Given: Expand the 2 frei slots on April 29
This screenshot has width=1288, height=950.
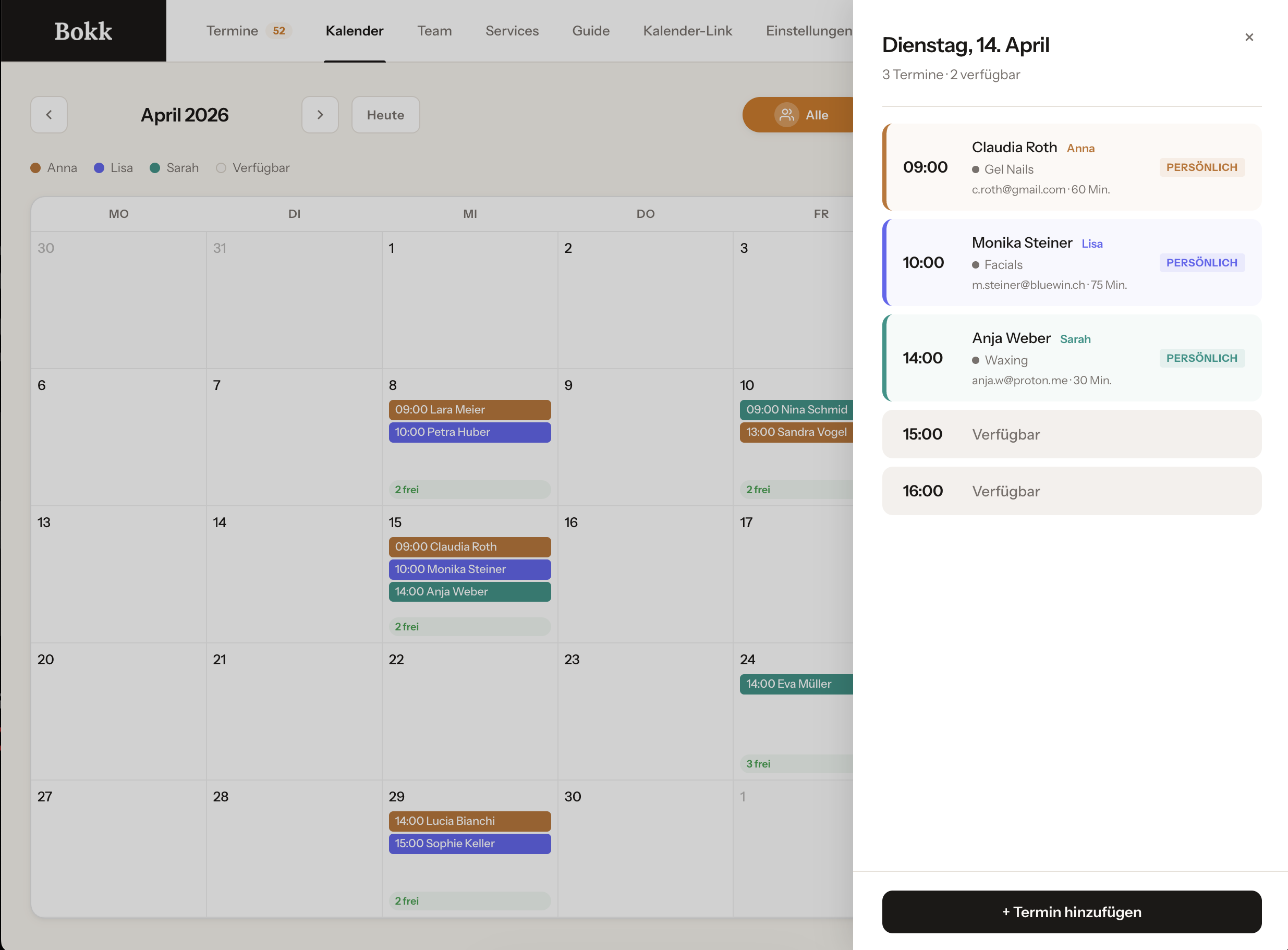Looking at the screenshot, I should click(469, 901).
